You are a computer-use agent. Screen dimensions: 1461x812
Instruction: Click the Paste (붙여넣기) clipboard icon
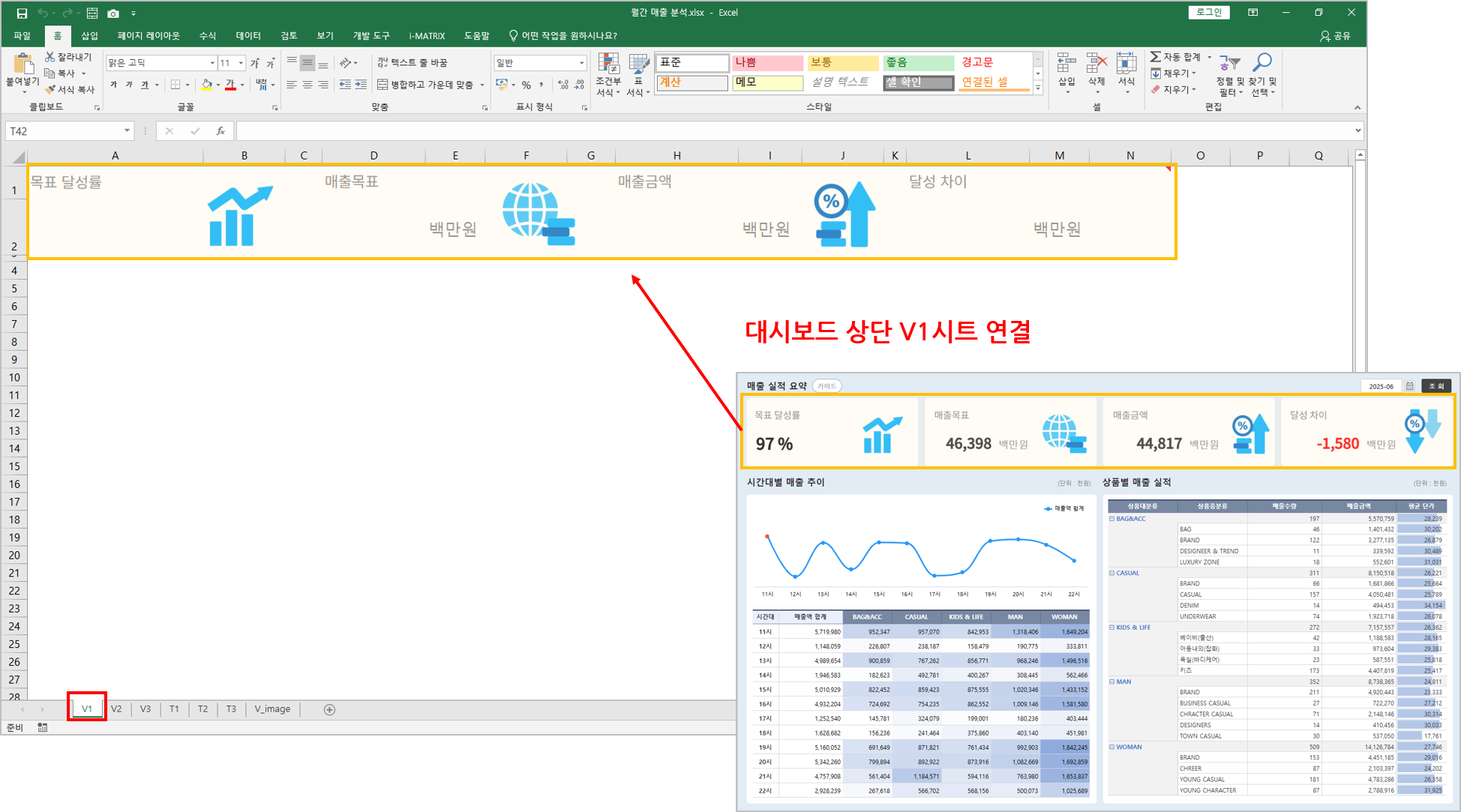22,65
